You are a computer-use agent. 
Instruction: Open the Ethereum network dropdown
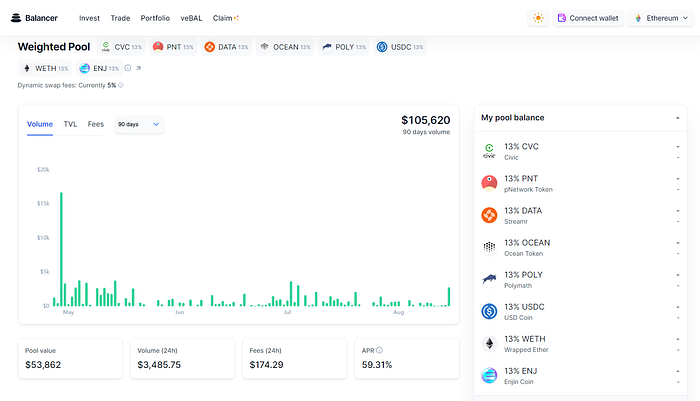[x=661, y=18]
